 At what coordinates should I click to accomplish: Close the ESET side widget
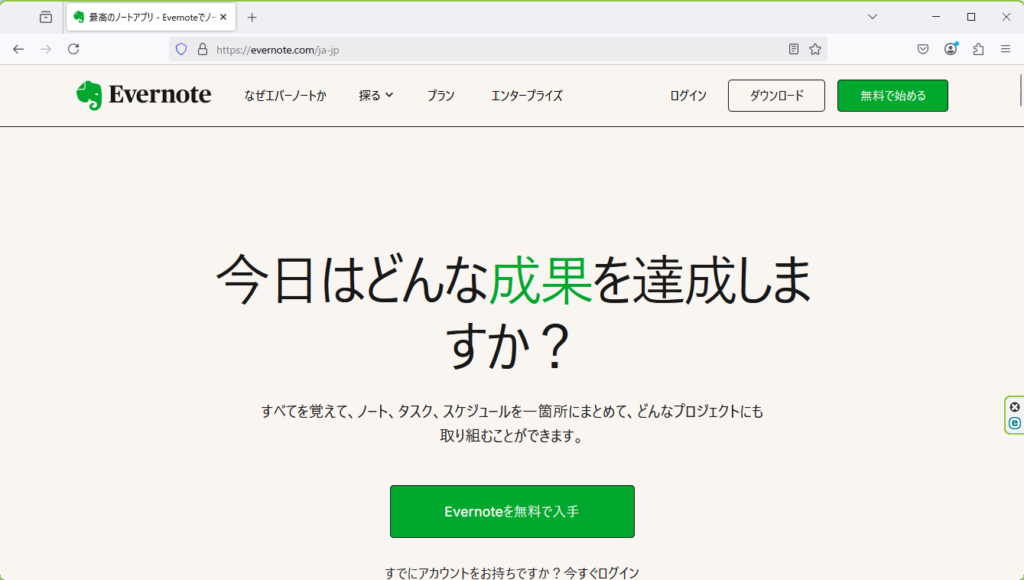coord(1015,407)
